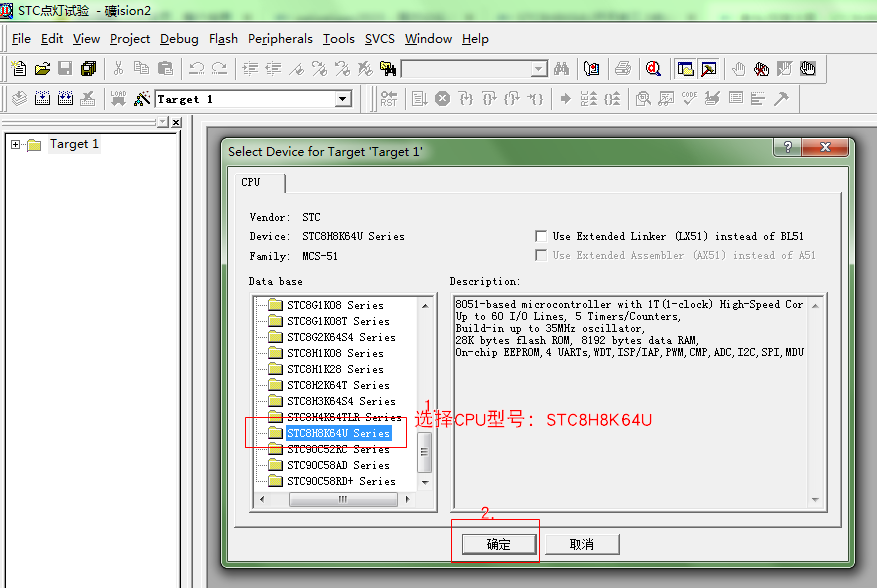Open the Target 1 selection dropdown
877x588 pixels.
coord(342,100)
